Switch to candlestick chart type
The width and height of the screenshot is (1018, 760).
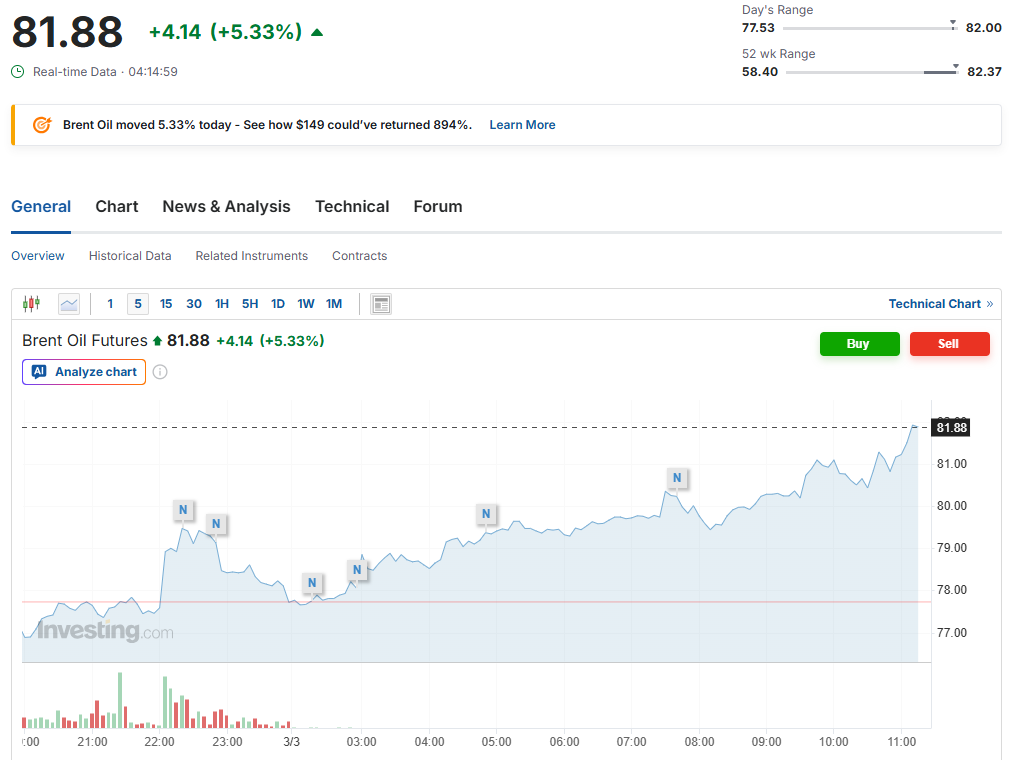(x=31, y=304)
